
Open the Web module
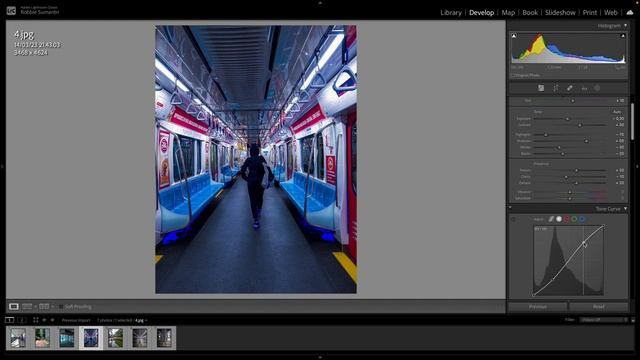click(x=611, y=13)
